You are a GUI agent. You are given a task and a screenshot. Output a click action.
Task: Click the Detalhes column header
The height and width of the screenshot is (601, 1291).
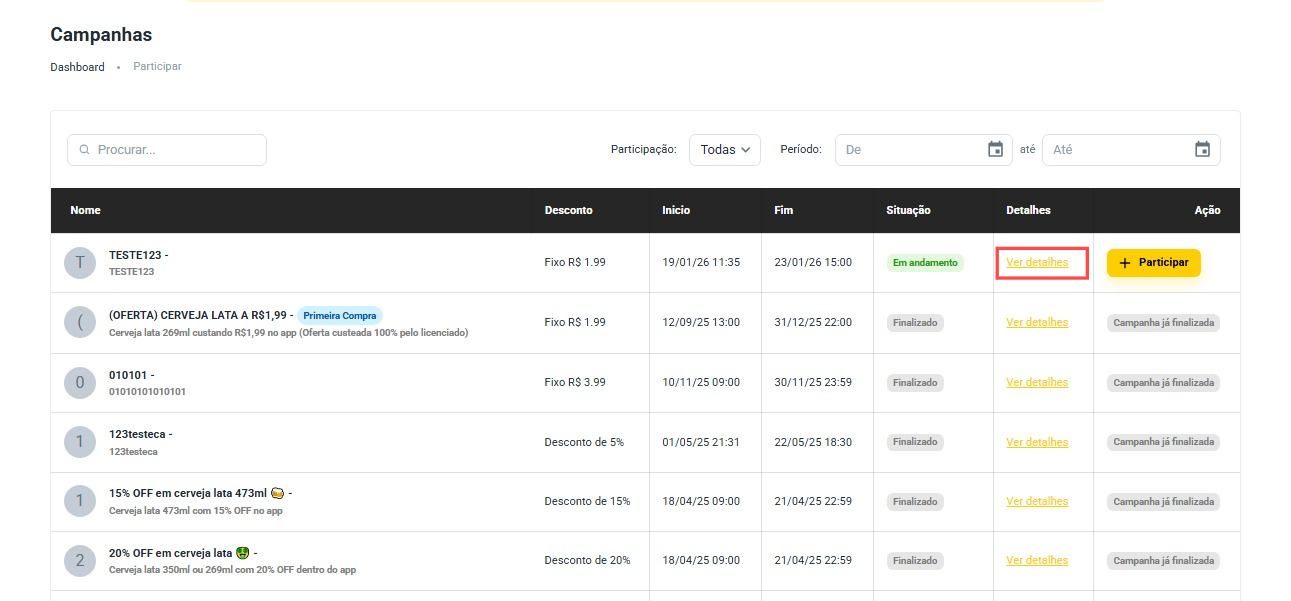(x=1028, y=210)
